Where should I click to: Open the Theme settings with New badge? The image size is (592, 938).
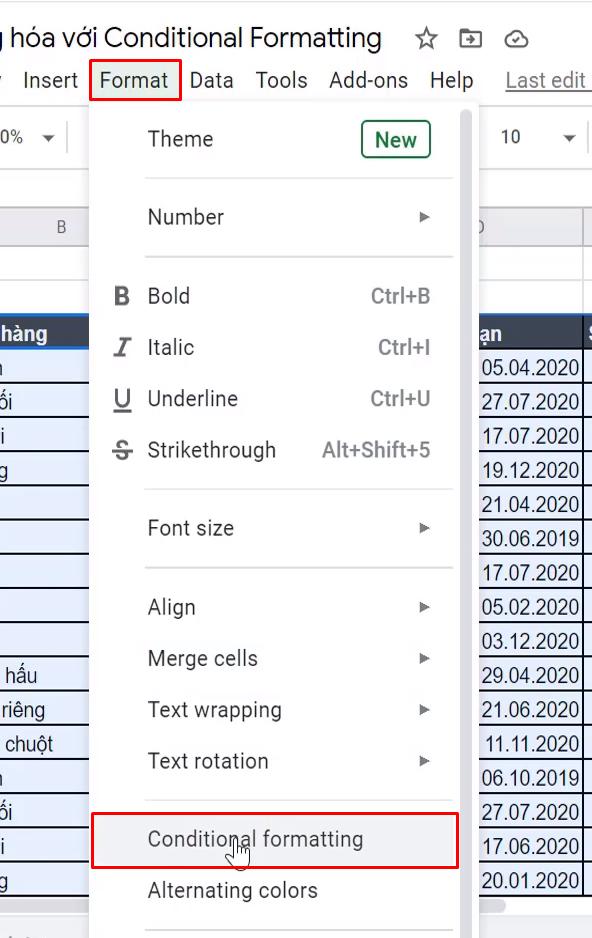[180, 139]
